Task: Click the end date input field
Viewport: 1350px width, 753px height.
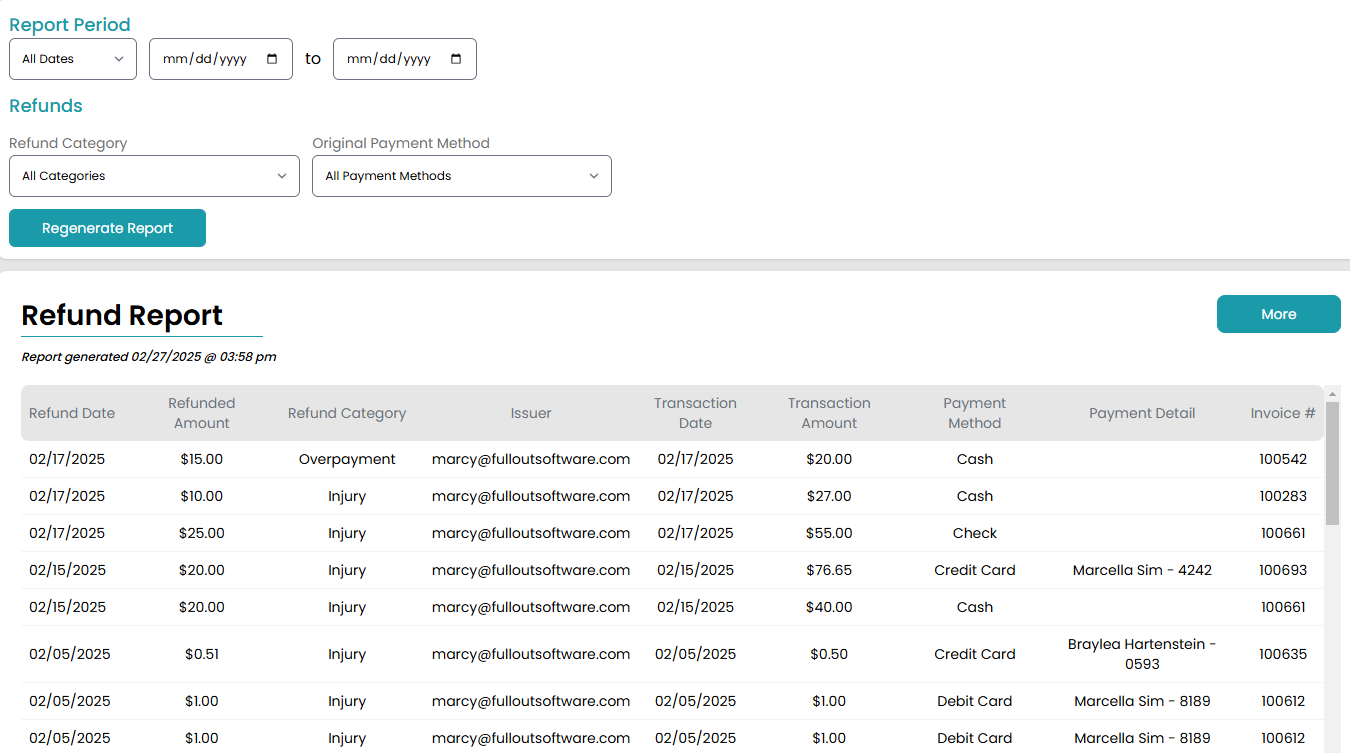Action: click(x=389, y=59)
